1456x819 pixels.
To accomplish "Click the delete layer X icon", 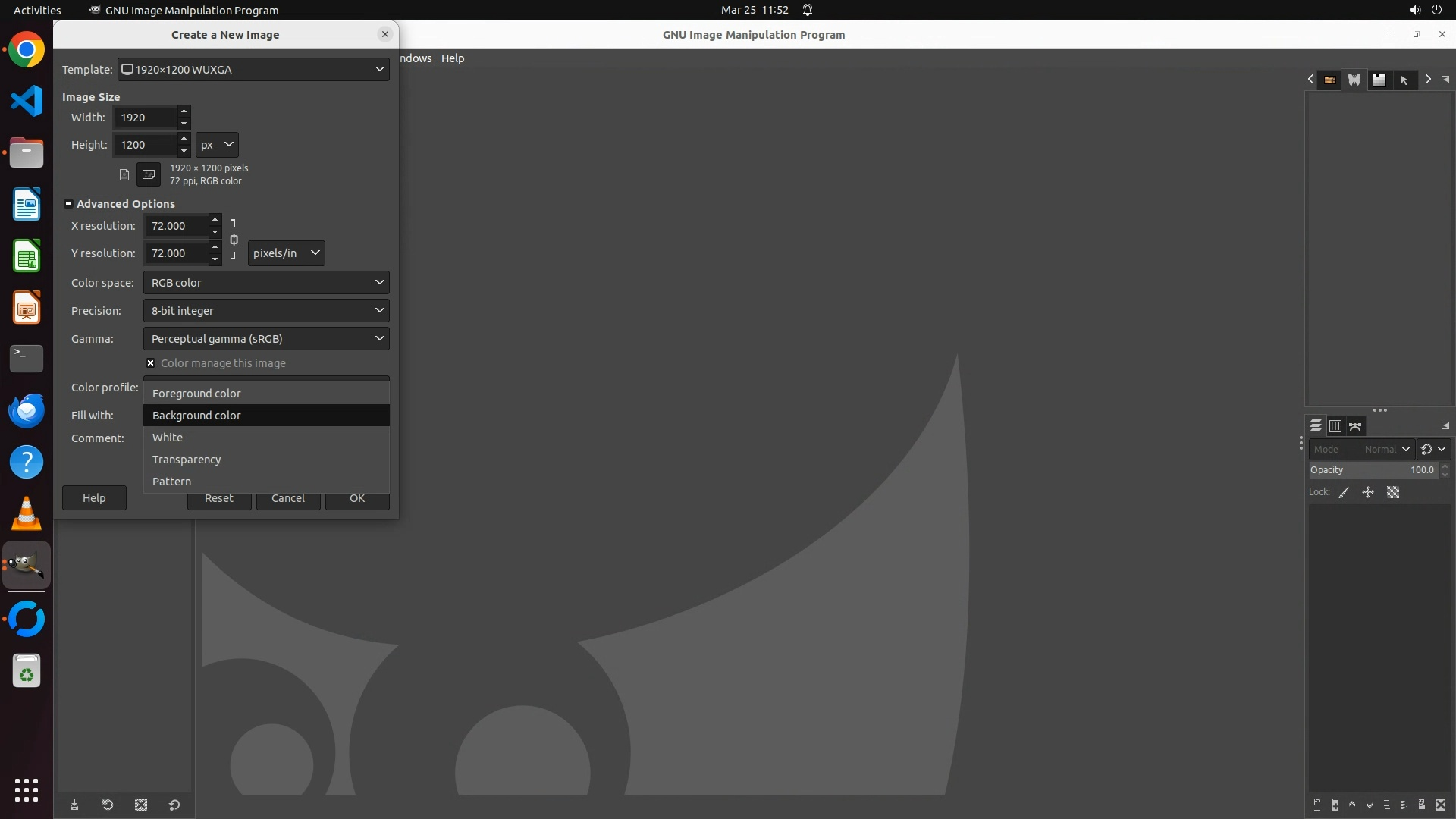I will (x=1441, y=805).
